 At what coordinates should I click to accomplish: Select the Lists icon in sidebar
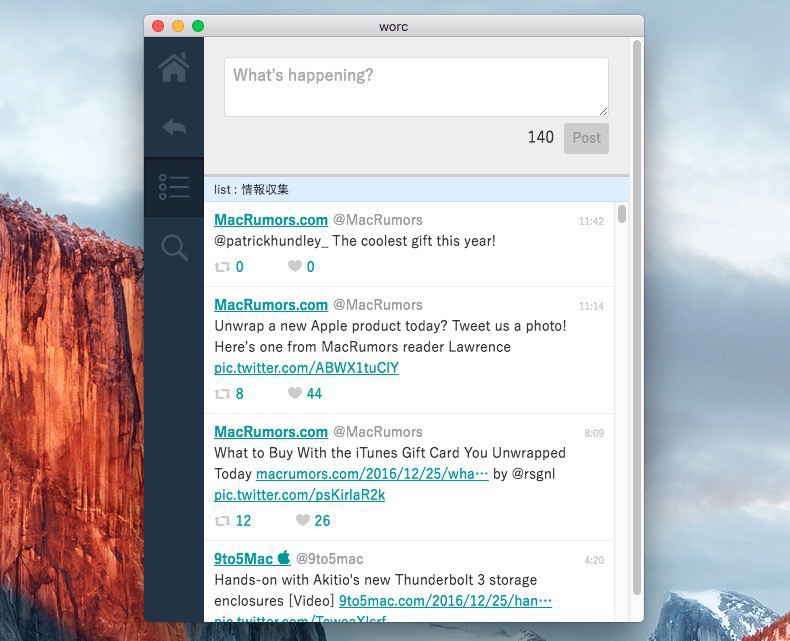point(174,187)
